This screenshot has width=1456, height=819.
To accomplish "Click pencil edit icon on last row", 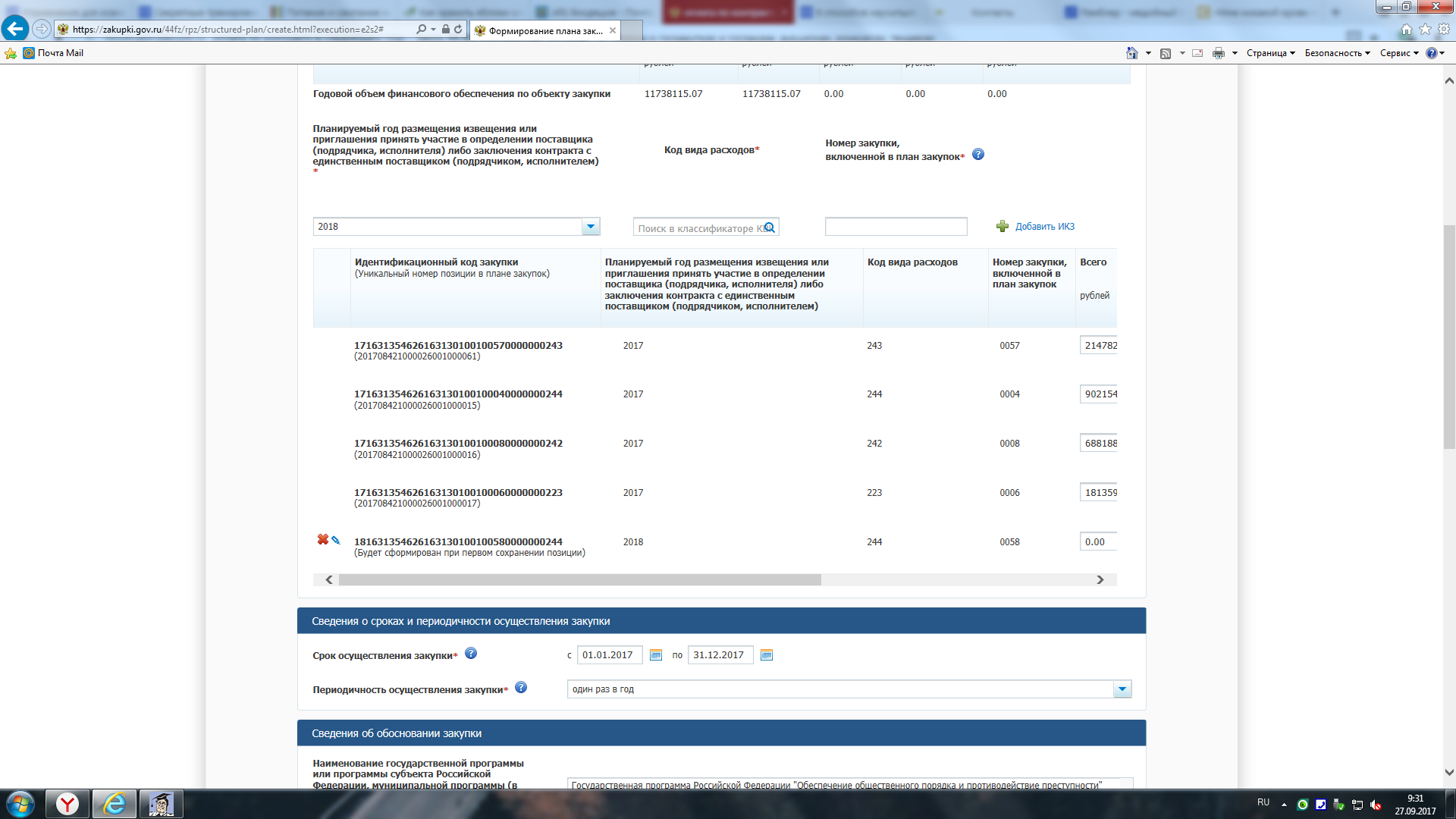I will [x=336, y=540].
